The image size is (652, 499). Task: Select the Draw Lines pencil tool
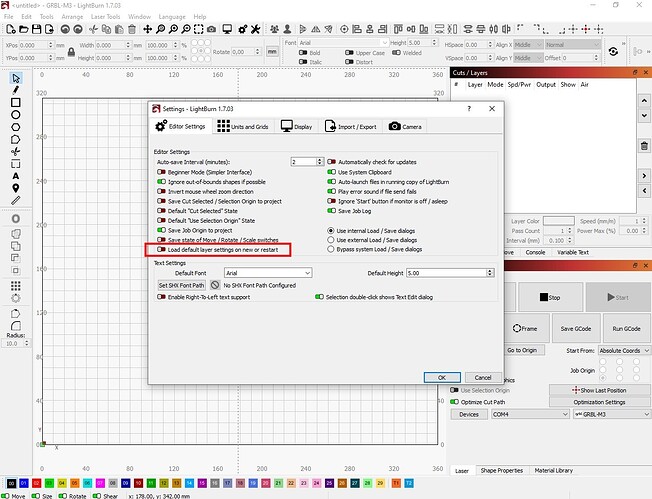click(x=16, y=90)
